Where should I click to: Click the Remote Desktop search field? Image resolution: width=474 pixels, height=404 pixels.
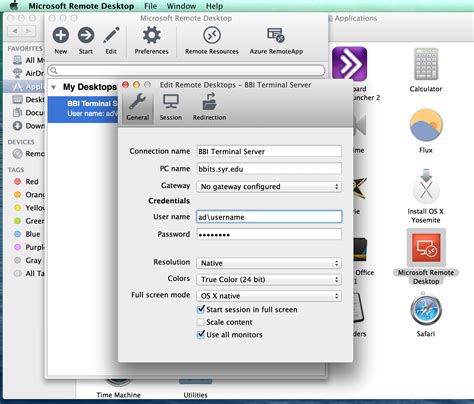(x=186, y=70)
